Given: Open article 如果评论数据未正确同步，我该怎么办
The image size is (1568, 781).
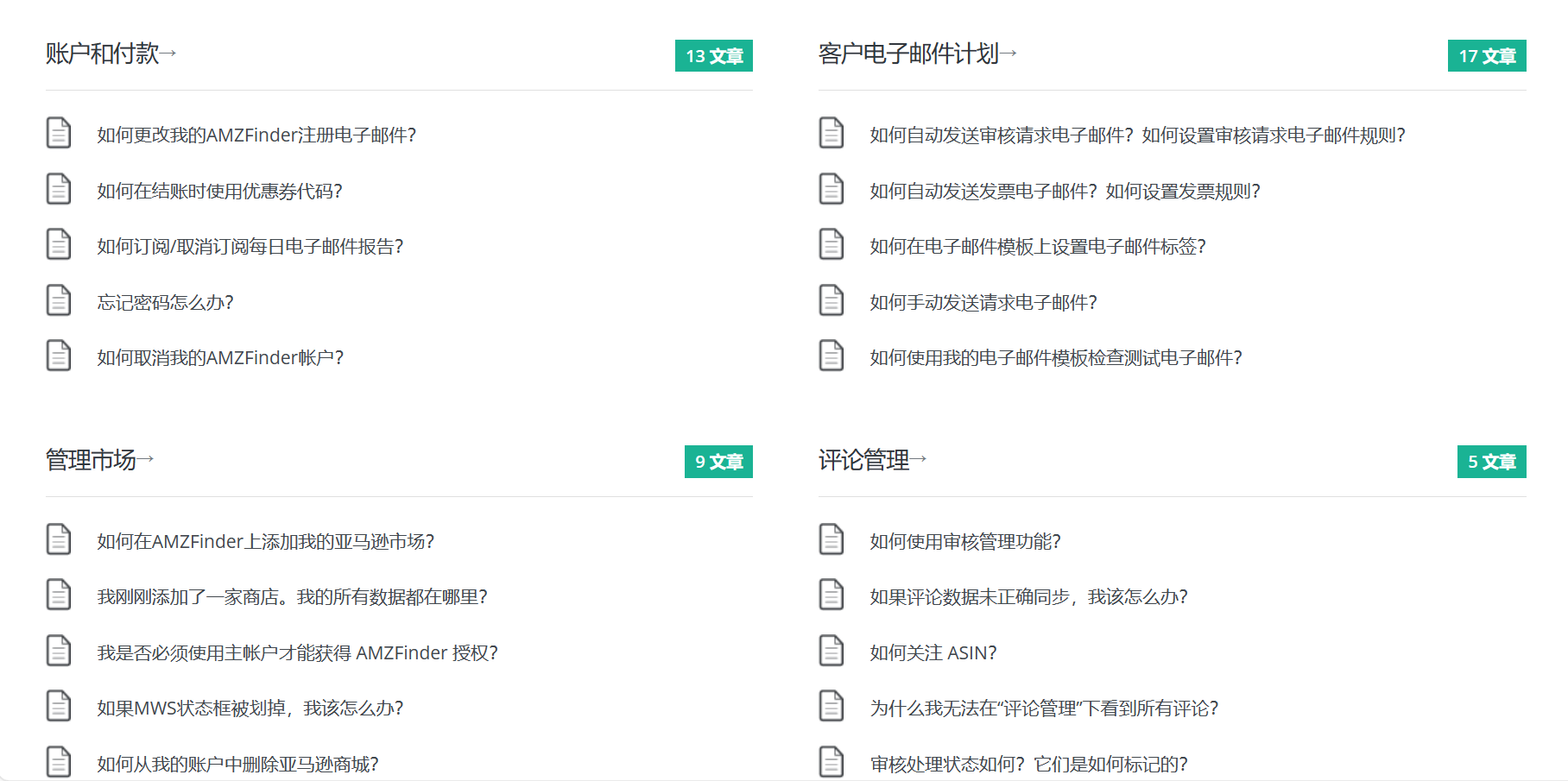Looking at the screenshot, I should coord(1028,597).
